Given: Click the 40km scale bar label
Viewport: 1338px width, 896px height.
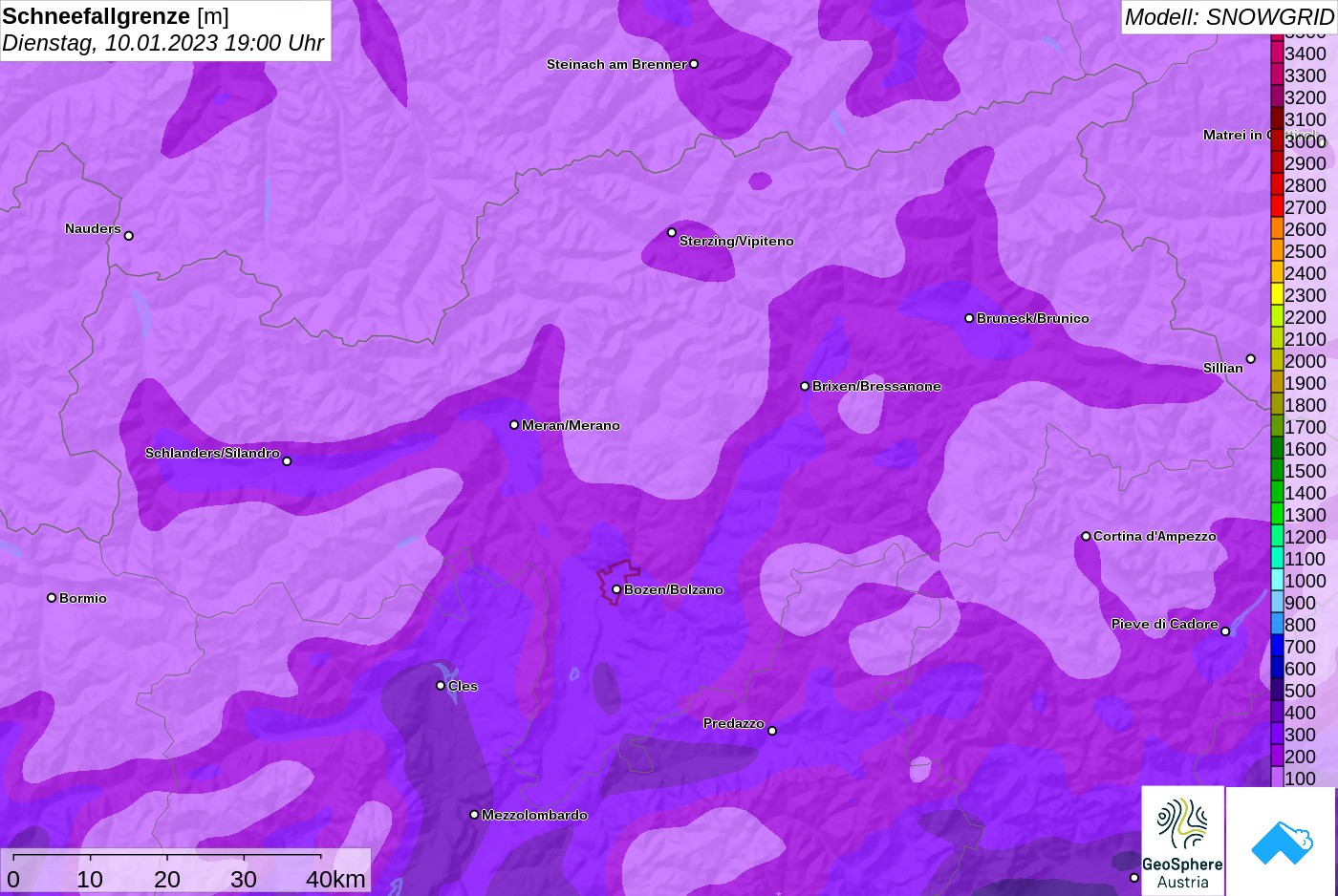Looking at the screenshot, I should pos(335,879).
